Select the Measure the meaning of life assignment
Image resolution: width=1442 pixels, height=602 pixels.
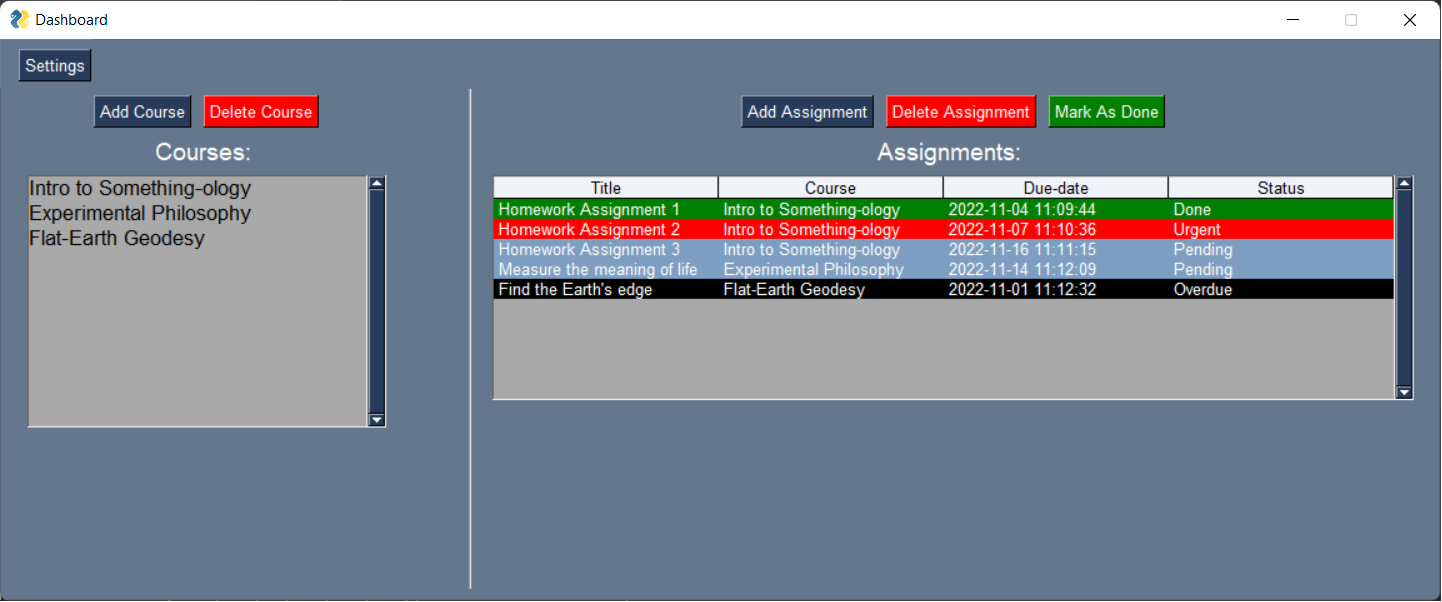click(700, 269)
